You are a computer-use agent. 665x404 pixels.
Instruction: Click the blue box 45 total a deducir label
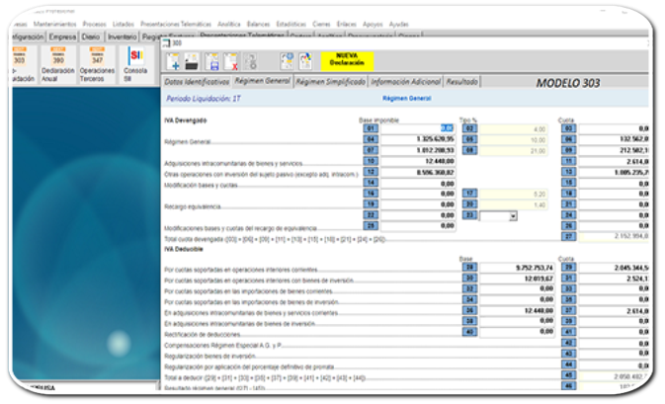click(568, 375)
